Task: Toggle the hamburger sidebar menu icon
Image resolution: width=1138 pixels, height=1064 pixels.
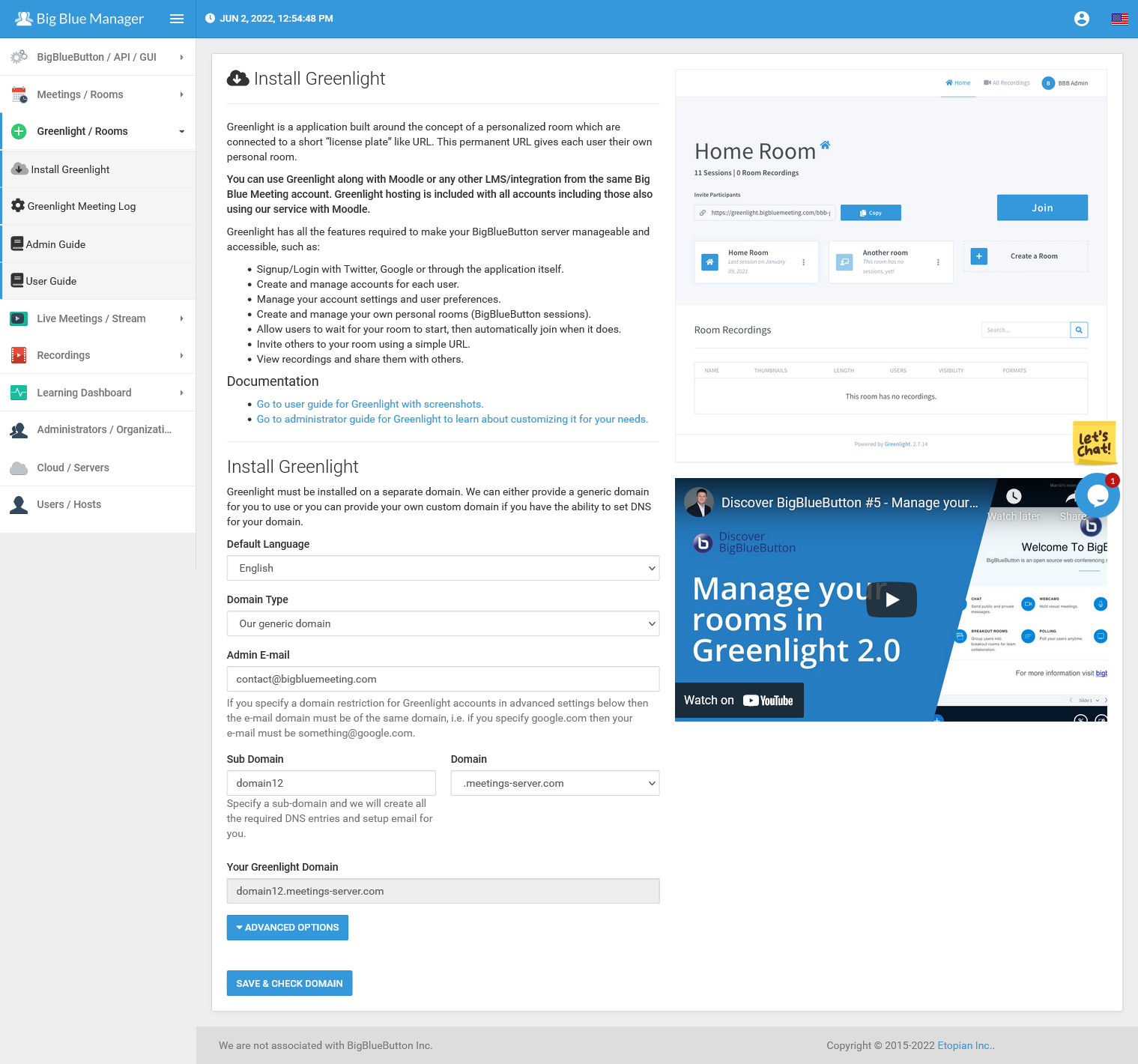Action: click(177, 19)
